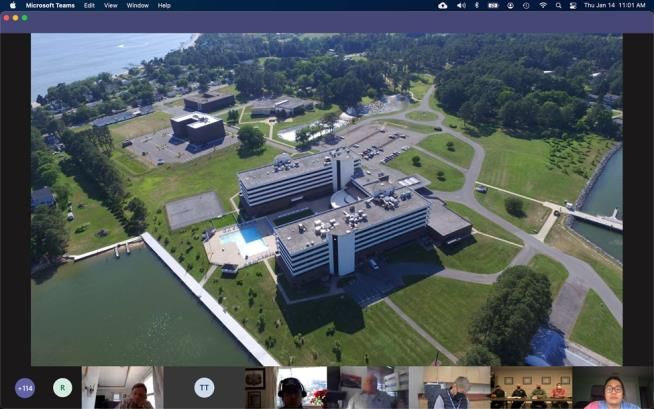Open the Apple menu

13,5
